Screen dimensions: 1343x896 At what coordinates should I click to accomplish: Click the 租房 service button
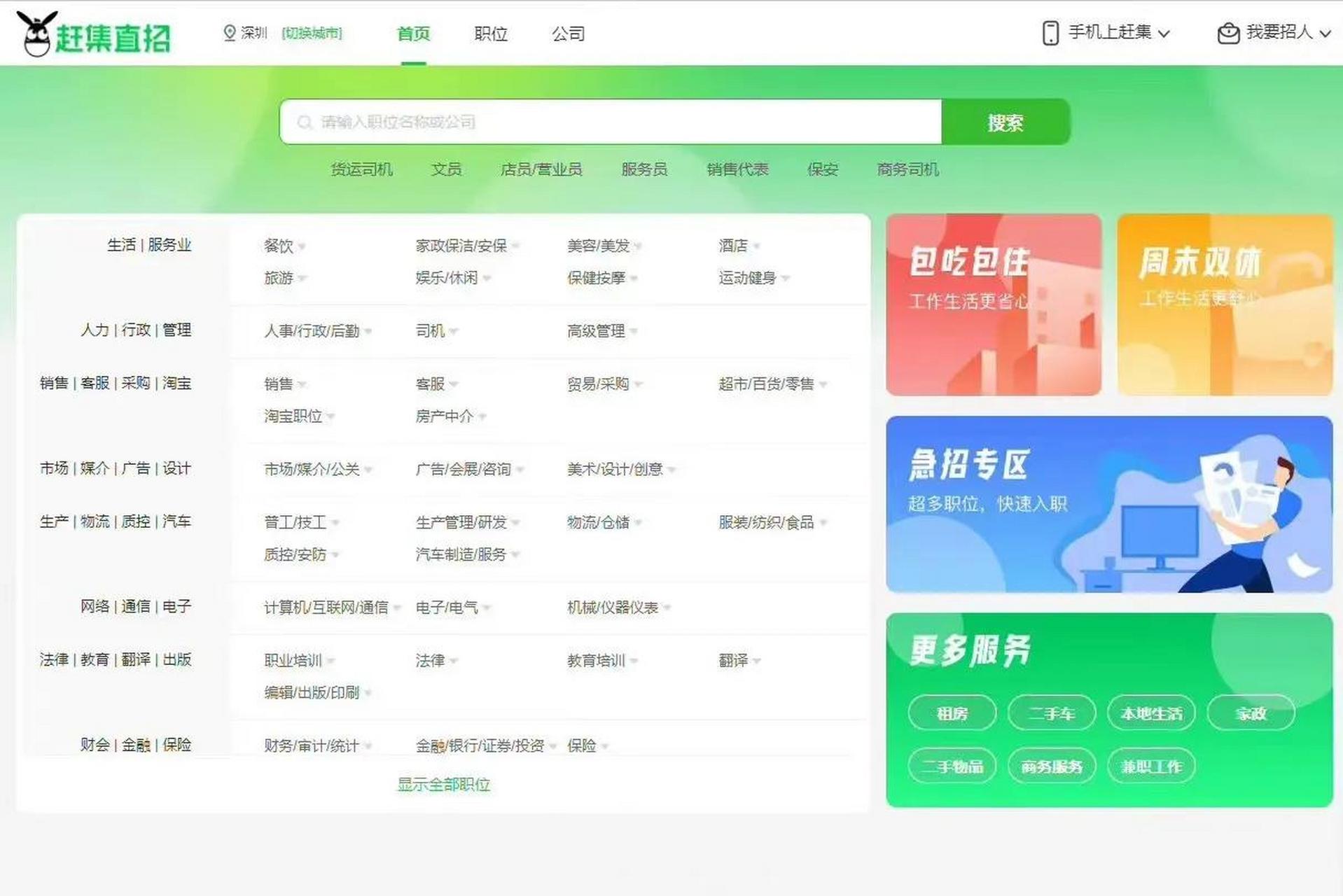[x=952, y=713]
